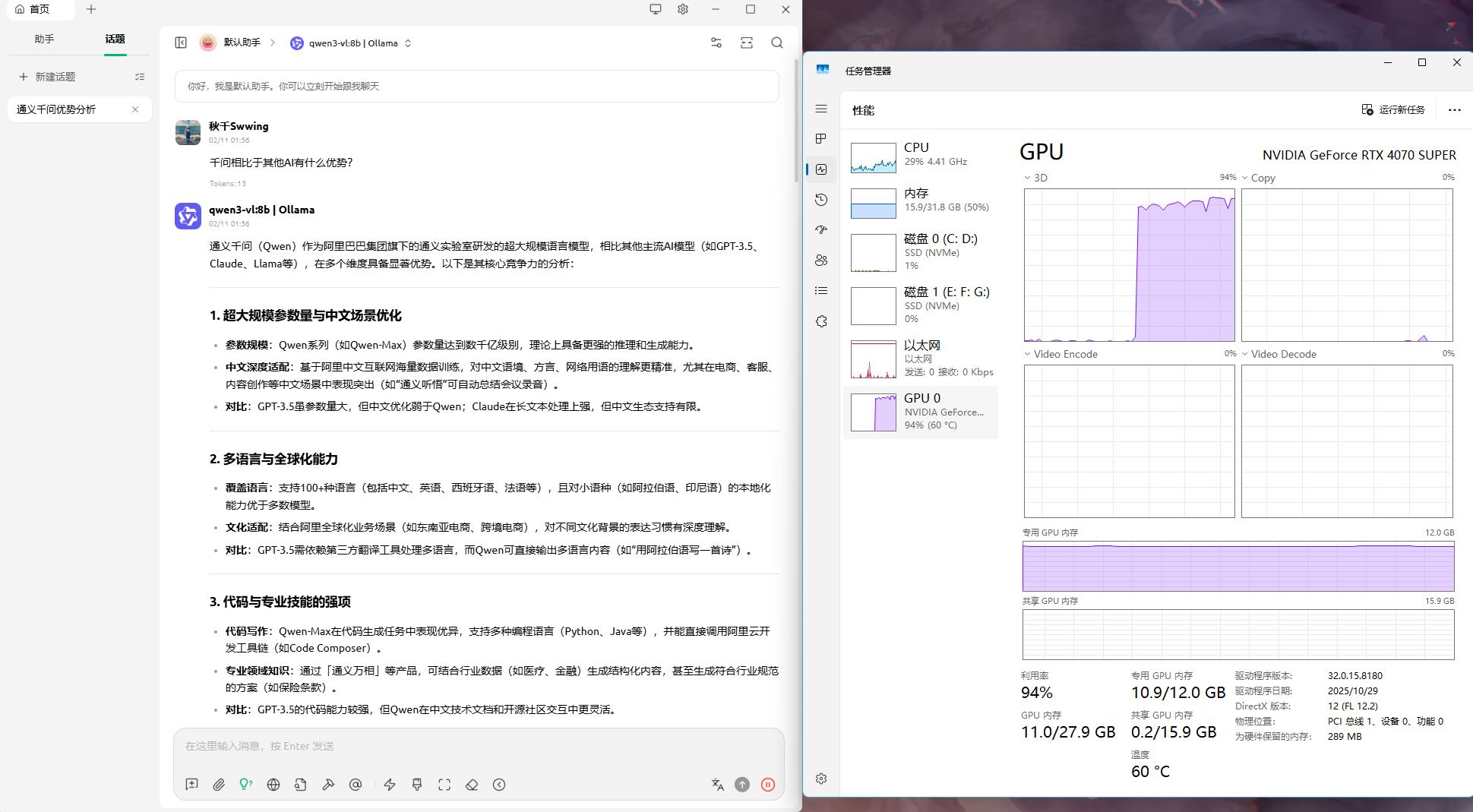Open a new tab with the plus icon

click(91, 9)
